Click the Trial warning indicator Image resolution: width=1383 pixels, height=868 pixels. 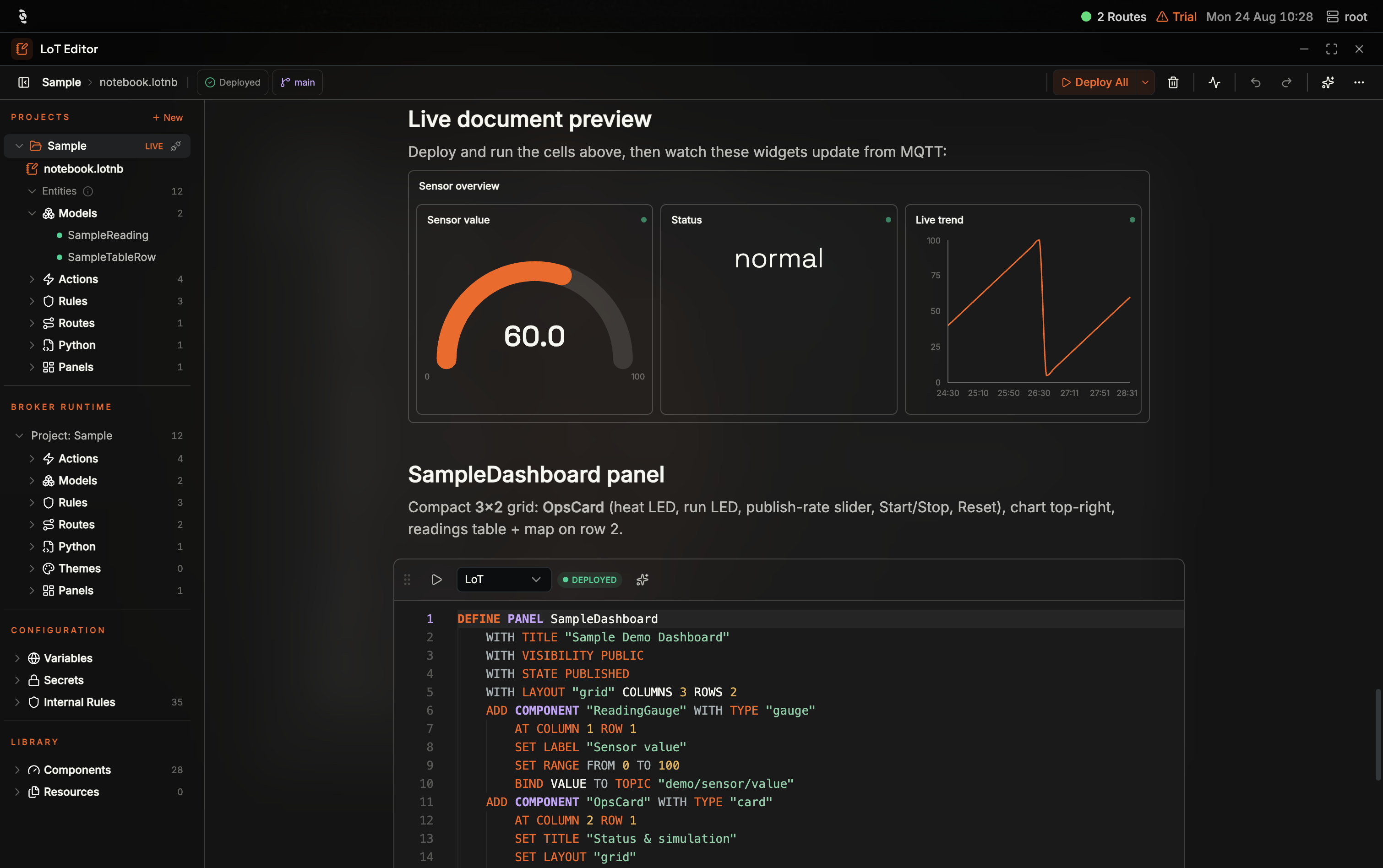click(1176, 16)
